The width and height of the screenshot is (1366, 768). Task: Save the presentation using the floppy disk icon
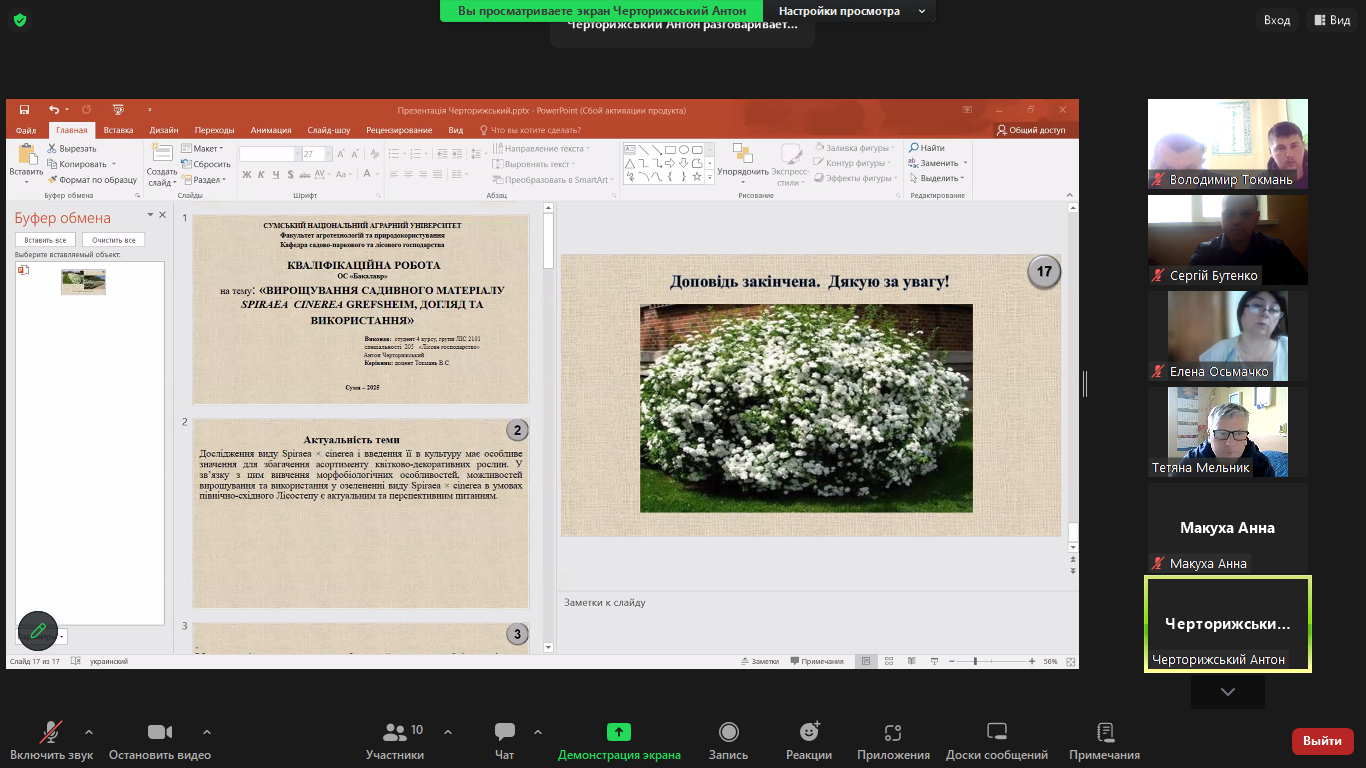(x=24, y=110)
